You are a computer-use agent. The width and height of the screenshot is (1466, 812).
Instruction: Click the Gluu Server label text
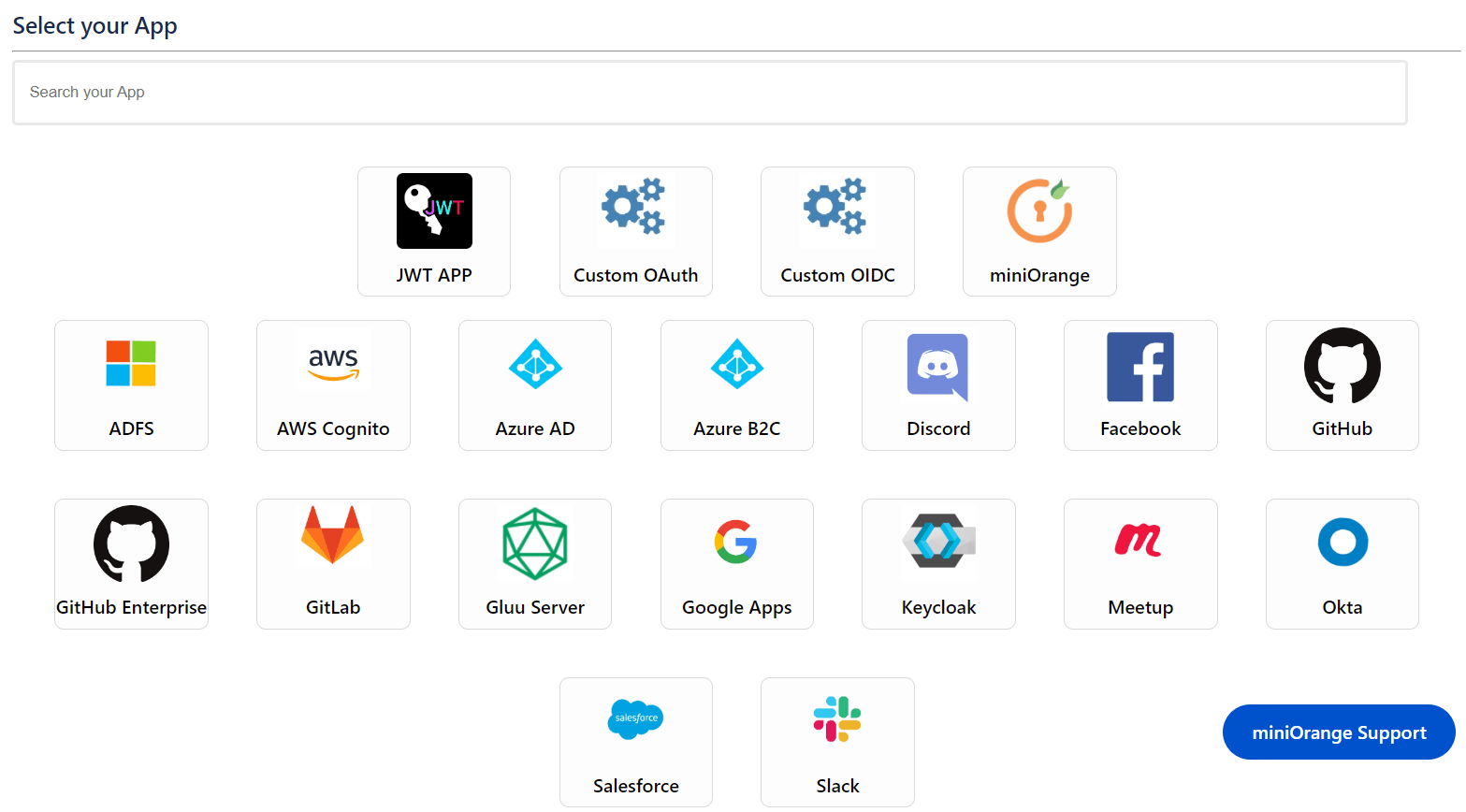(535, 607)
